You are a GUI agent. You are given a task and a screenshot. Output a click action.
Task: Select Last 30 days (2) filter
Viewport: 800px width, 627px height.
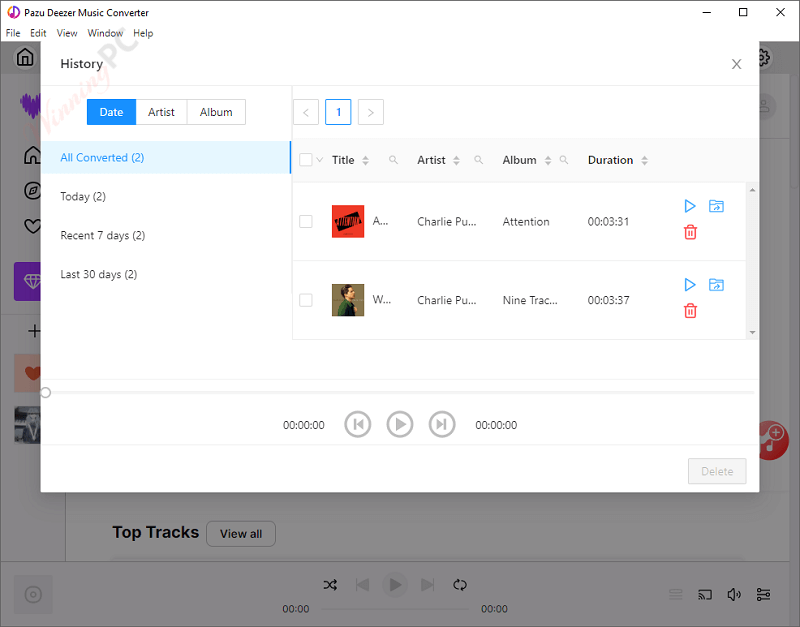tap(166, 274)
